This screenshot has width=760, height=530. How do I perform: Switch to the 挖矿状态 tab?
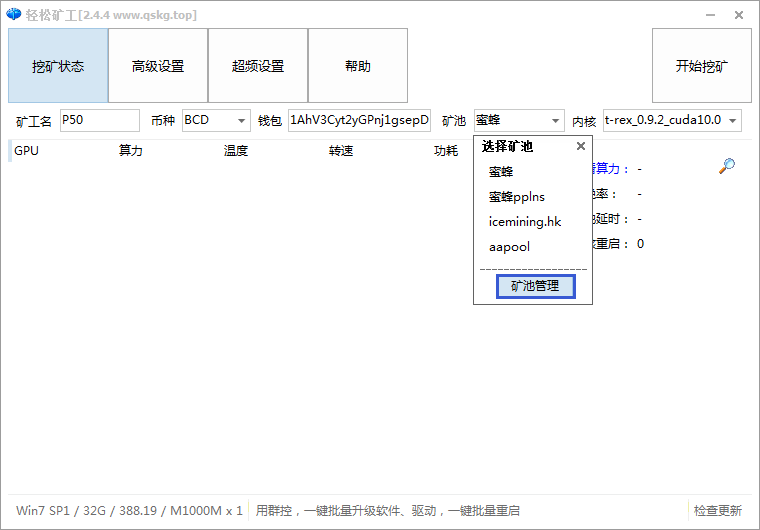coord(58,66)
